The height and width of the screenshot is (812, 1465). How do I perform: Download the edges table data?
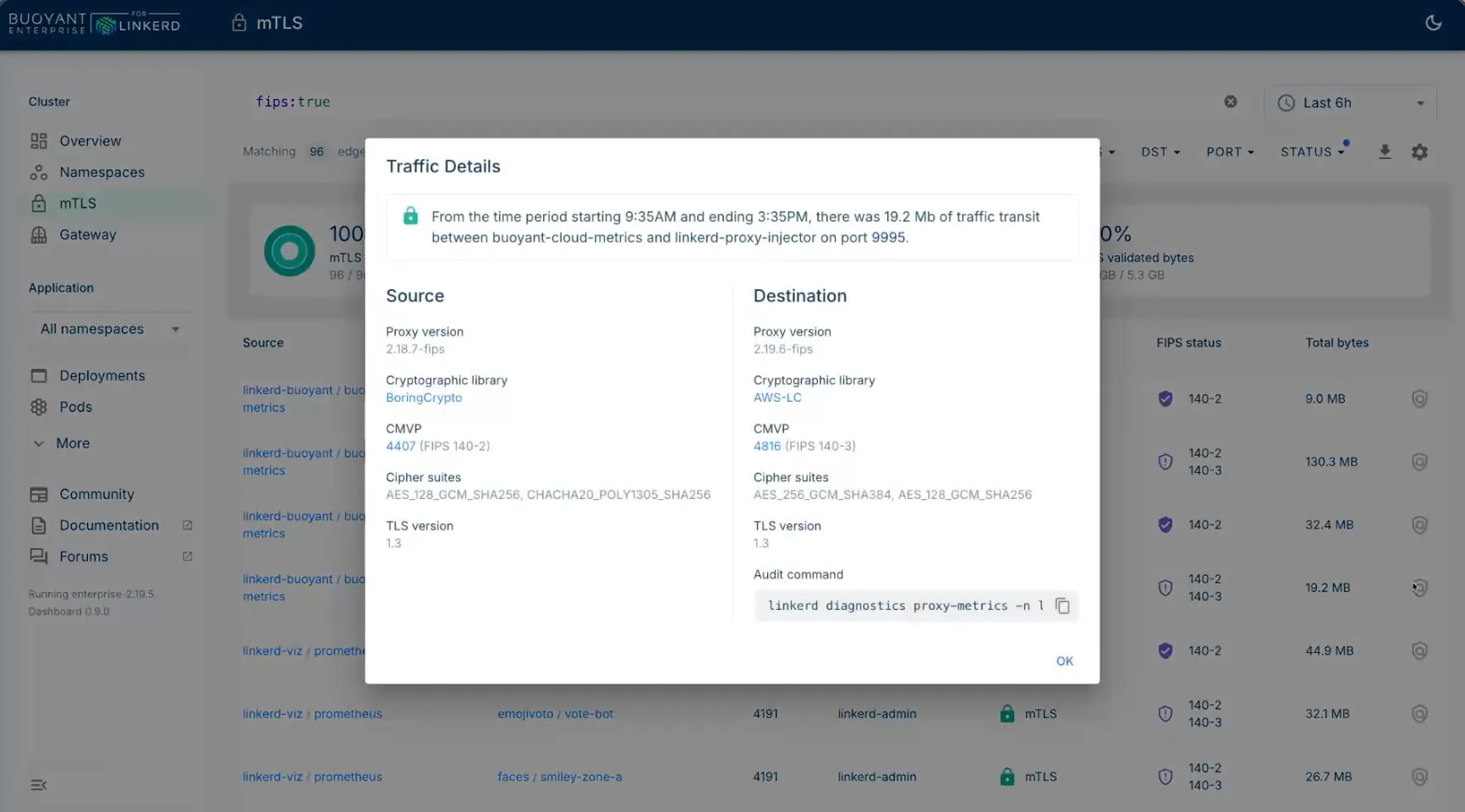pyautogui.click(x=1385, y=152)
